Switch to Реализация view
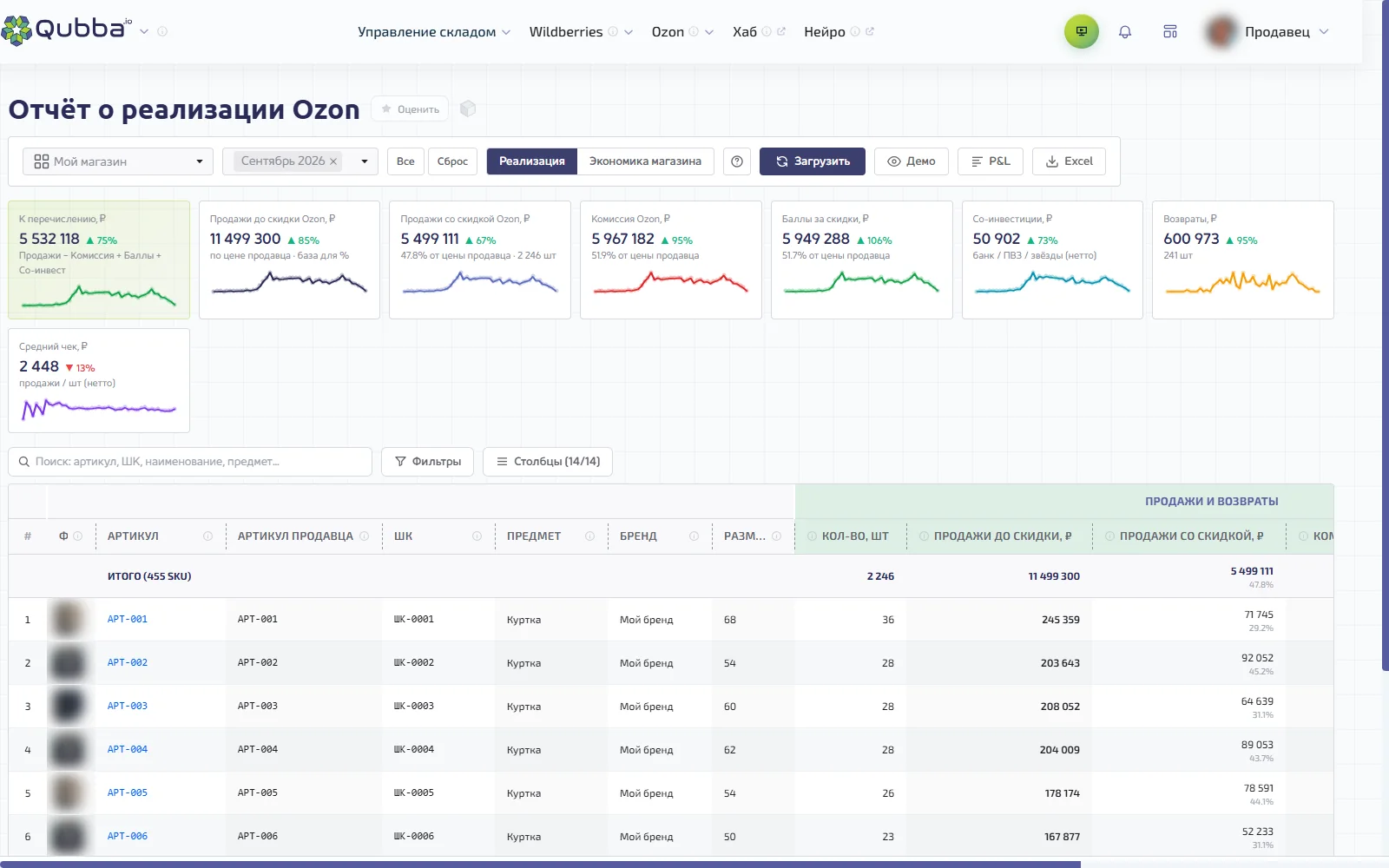This screenshot has width=1389, height=868. [x=532, y=161]
